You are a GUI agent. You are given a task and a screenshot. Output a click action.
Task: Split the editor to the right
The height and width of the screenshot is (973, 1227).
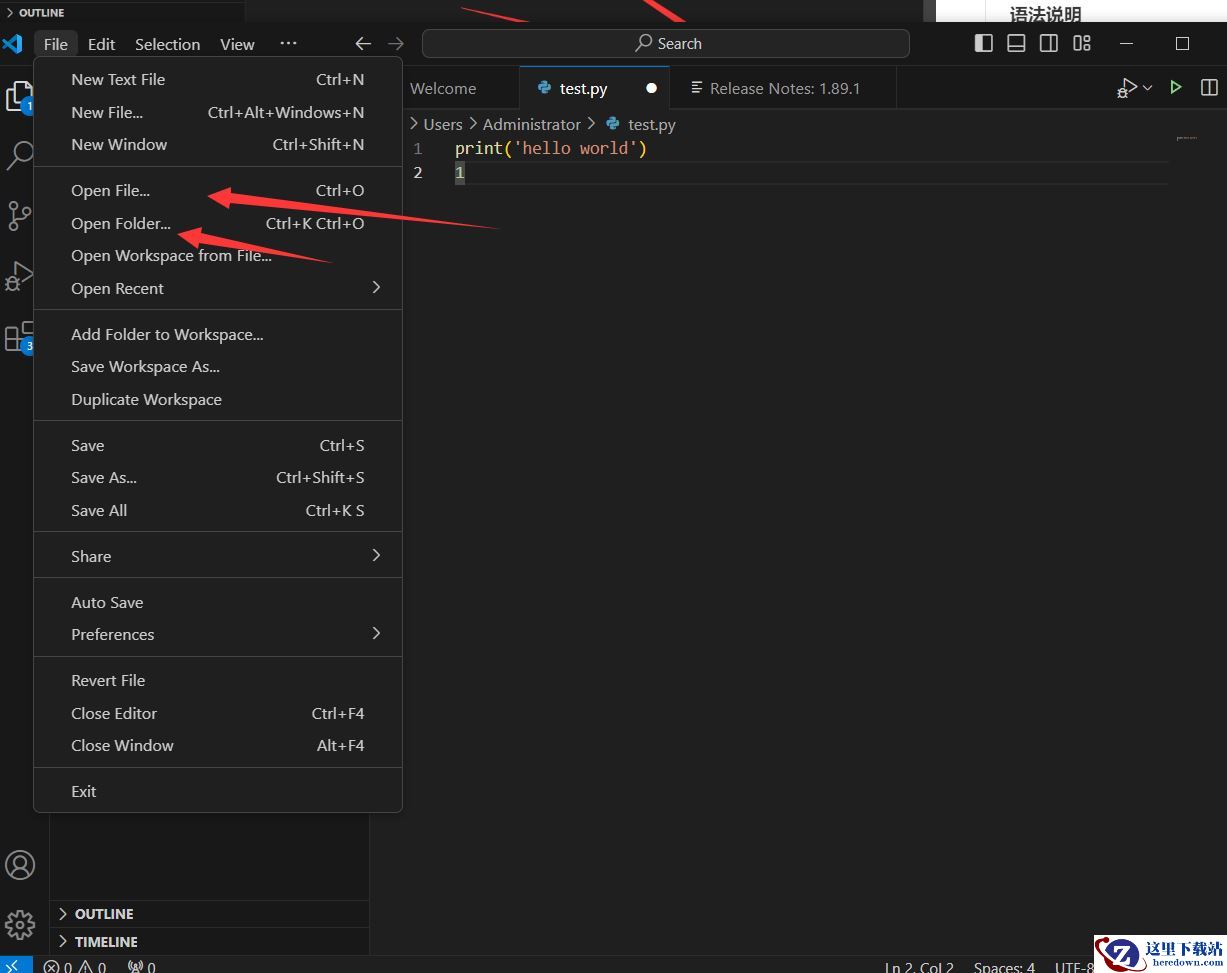pyautogui.click(x=1209, y=88)
